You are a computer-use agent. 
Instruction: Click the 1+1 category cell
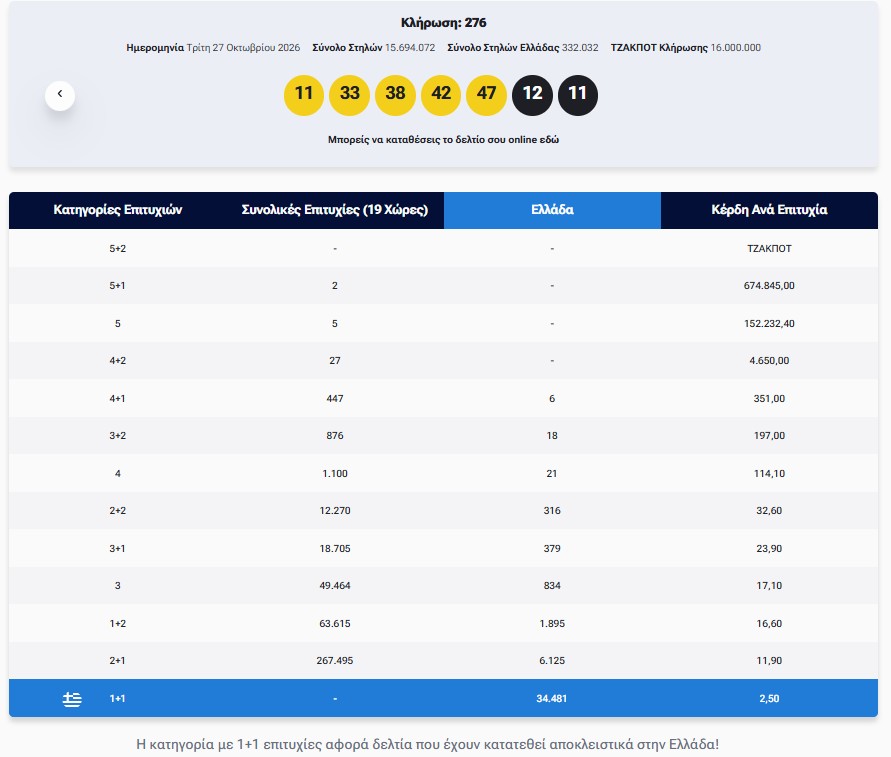coord(118,699)
